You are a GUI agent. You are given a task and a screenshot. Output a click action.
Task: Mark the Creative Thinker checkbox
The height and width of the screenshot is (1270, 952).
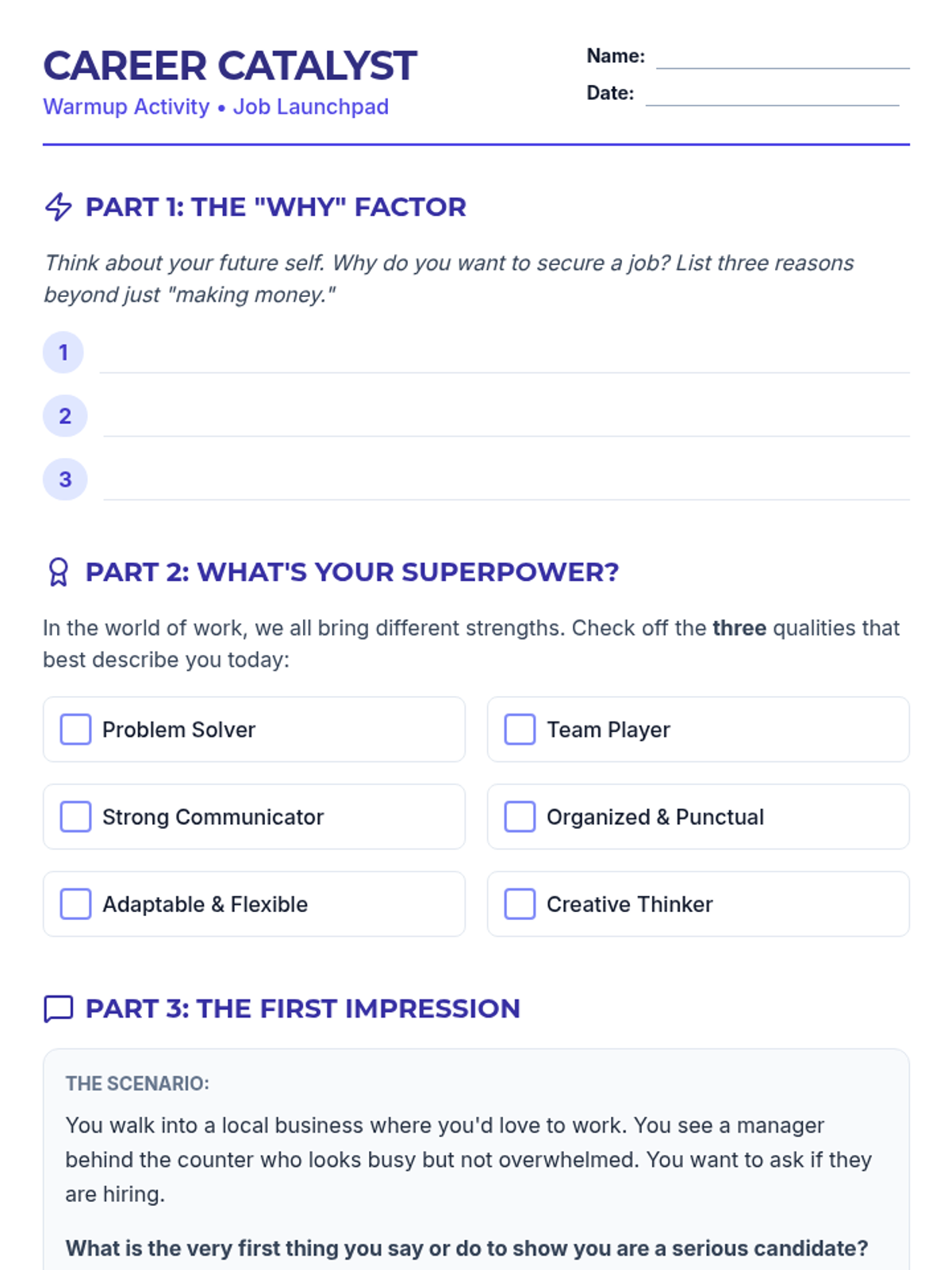pyautogui.click(x=520, y=904)
